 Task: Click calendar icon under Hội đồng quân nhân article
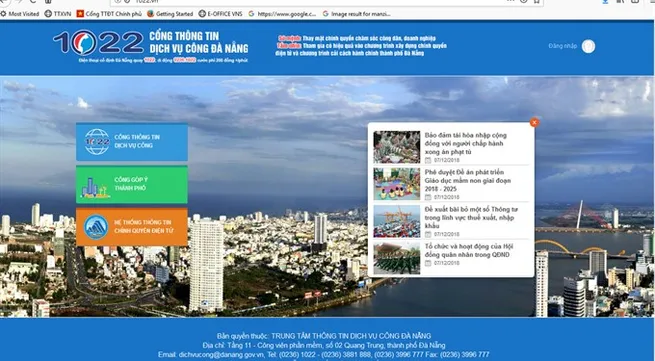pyautogui.click(x=428, y=263)
